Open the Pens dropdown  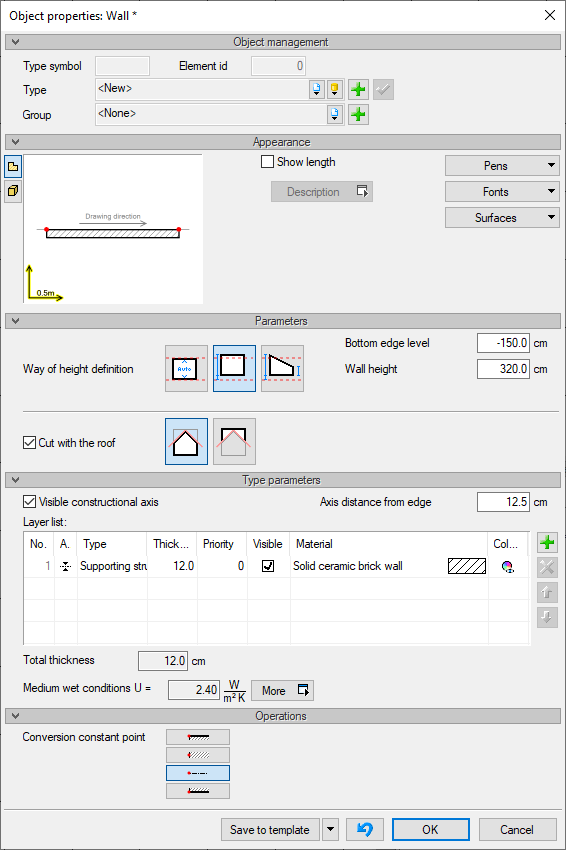click(502, 166)
